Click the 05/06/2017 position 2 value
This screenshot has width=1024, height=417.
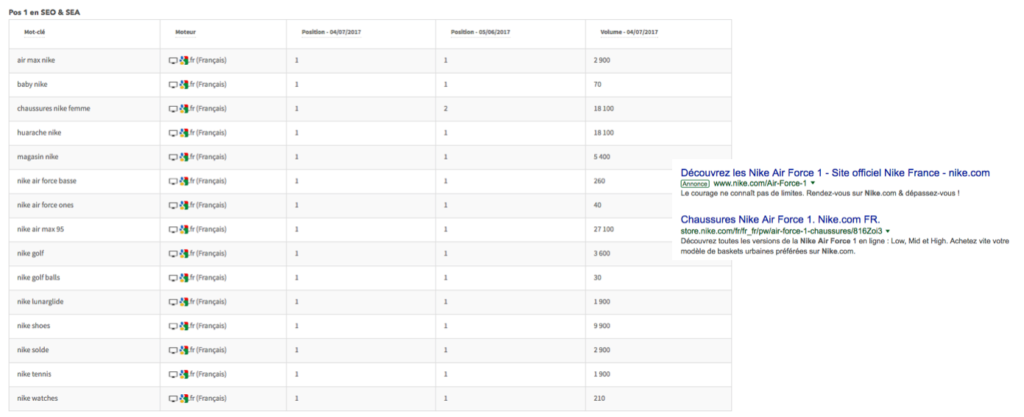(446, 108)
